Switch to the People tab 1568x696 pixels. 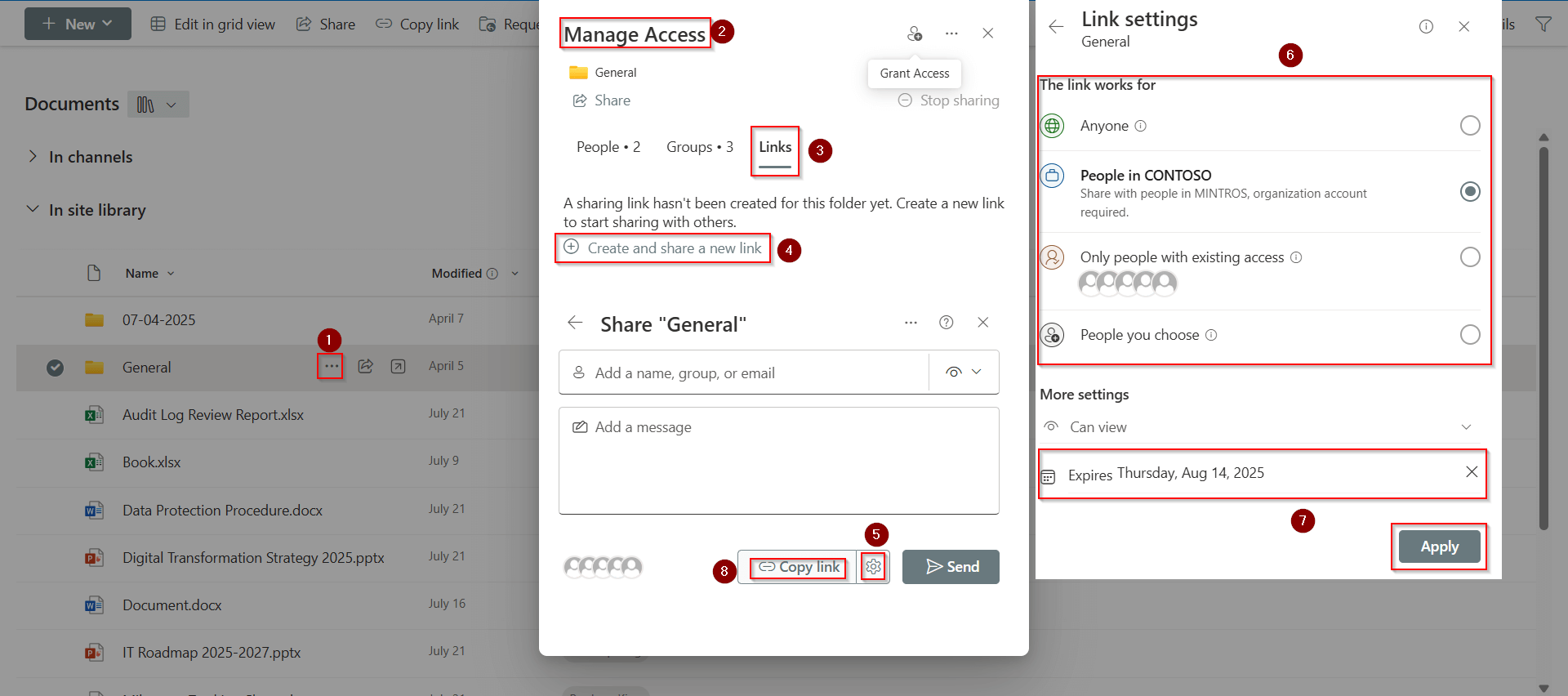pyautogui.click(x=608, y=147)
